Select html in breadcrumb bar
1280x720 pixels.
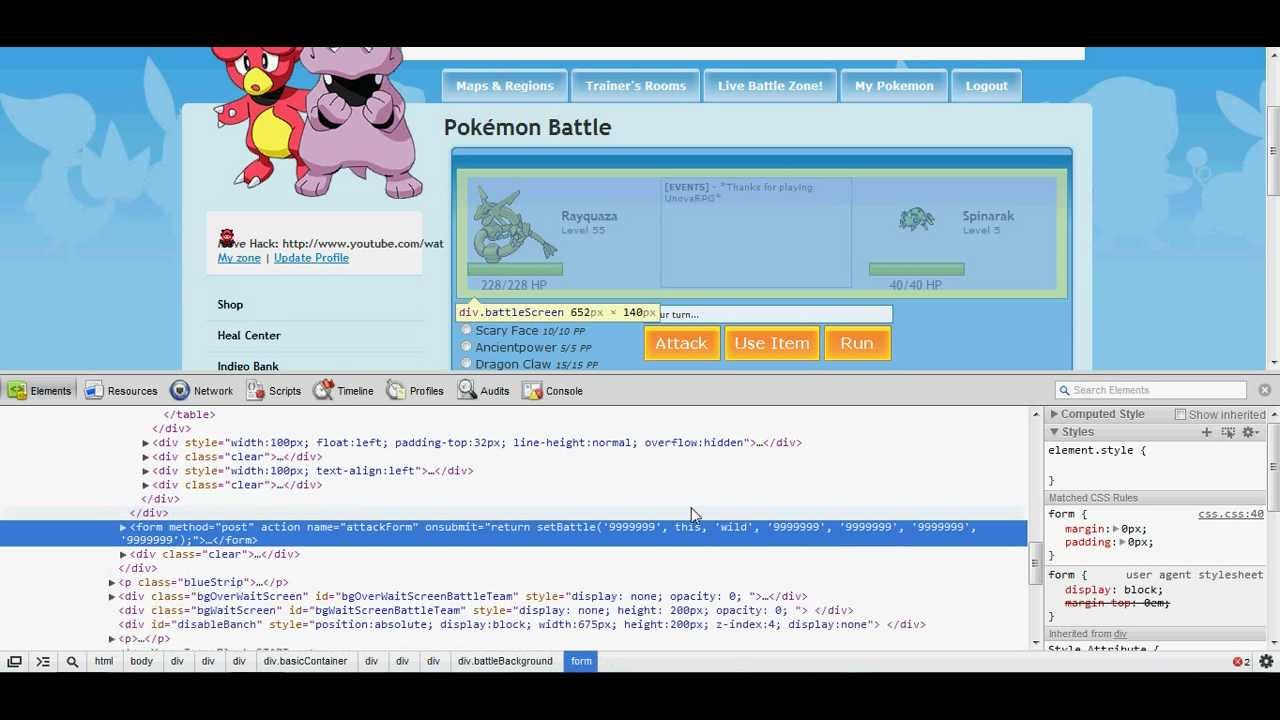point(104,661)
